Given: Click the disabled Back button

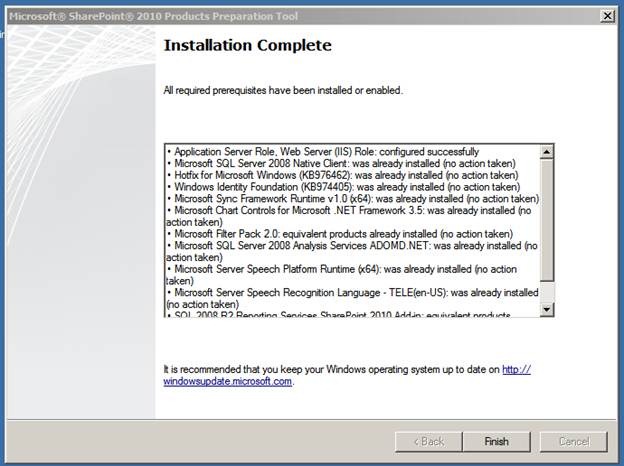Looking at the screenshot, I should coord(429,442).
